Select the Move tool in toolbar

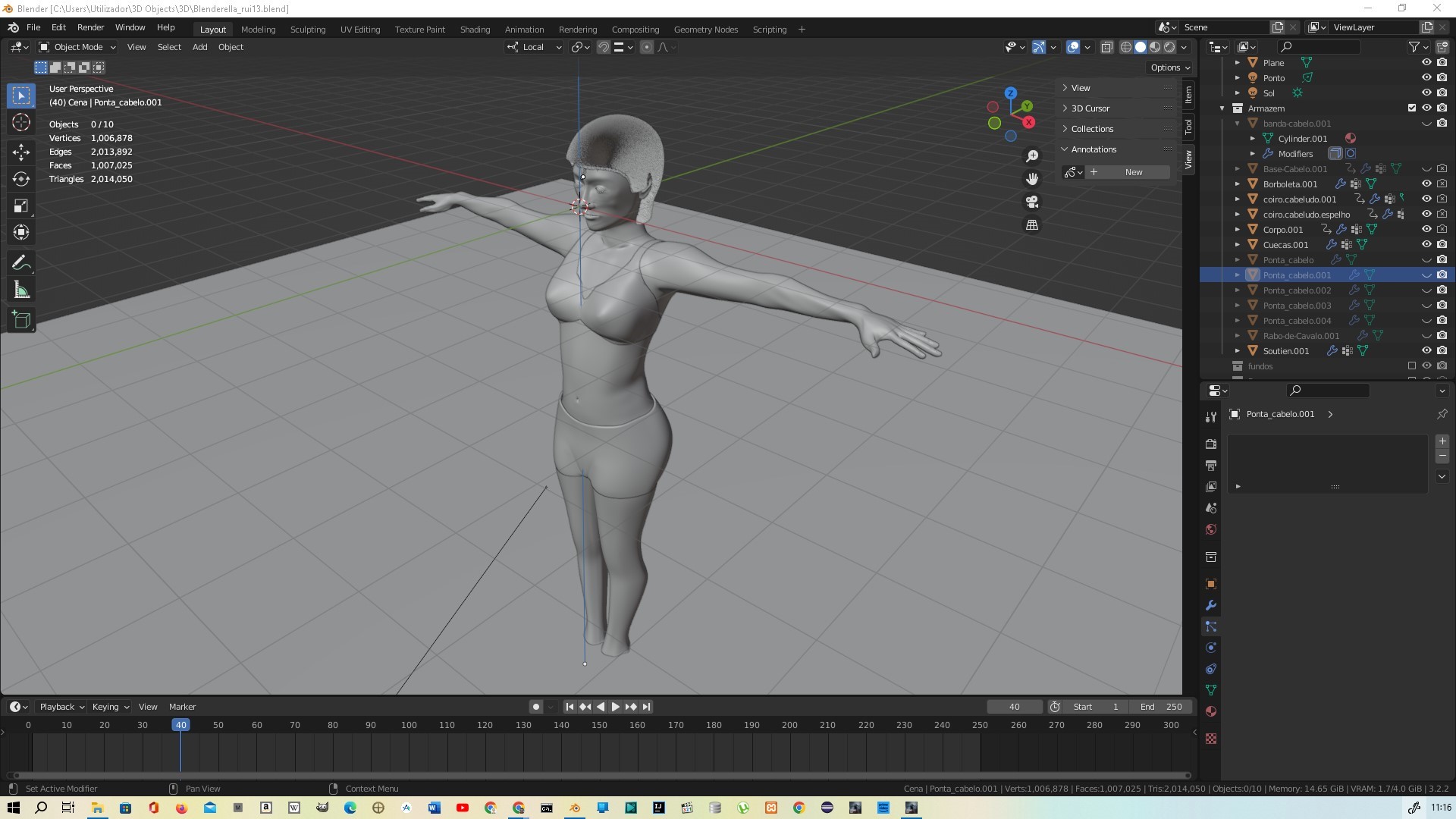21,152
